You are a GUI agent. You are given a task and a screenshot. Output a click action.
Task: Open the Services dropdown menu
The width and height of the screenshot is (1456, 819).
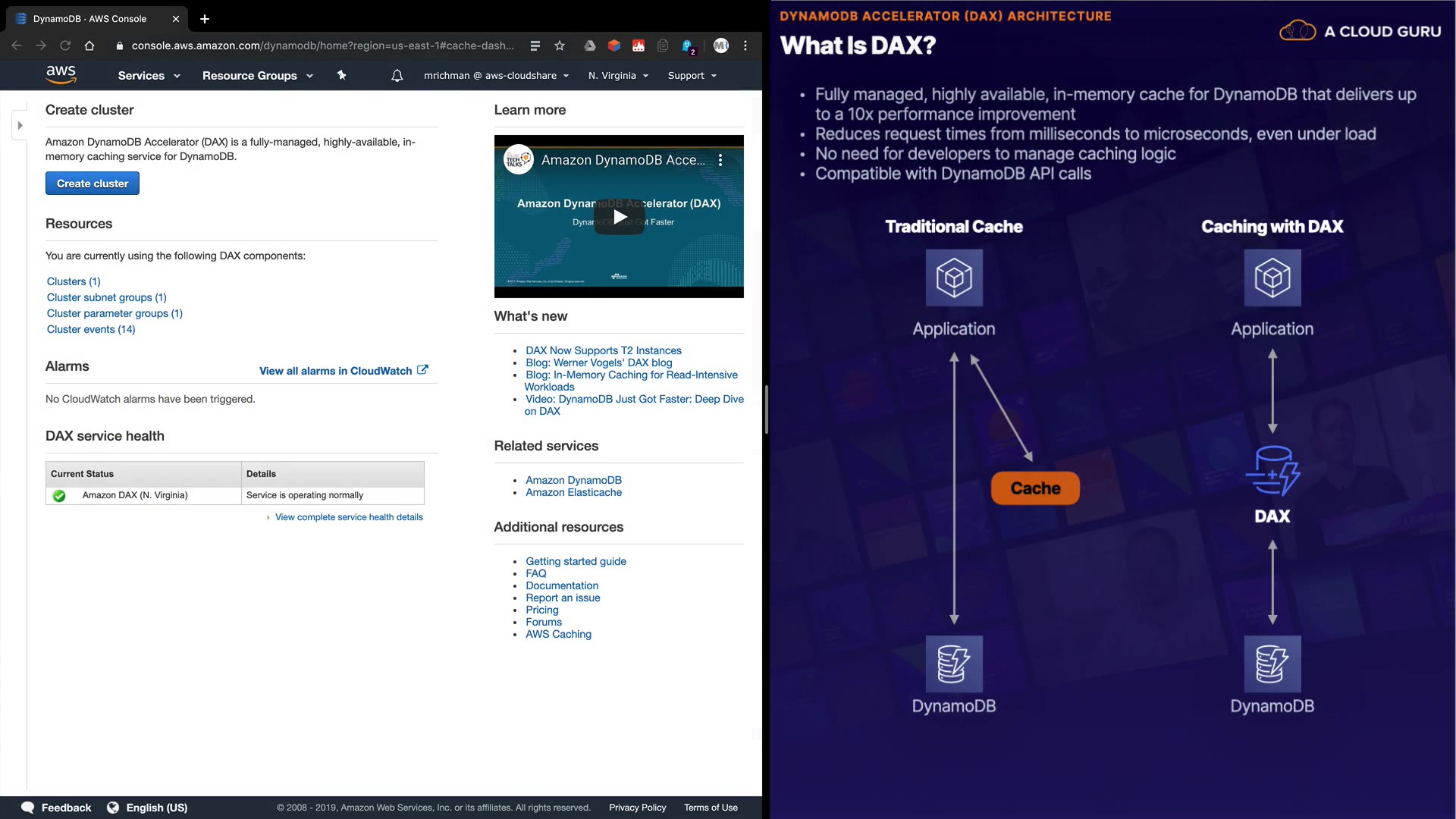point(149,76)
